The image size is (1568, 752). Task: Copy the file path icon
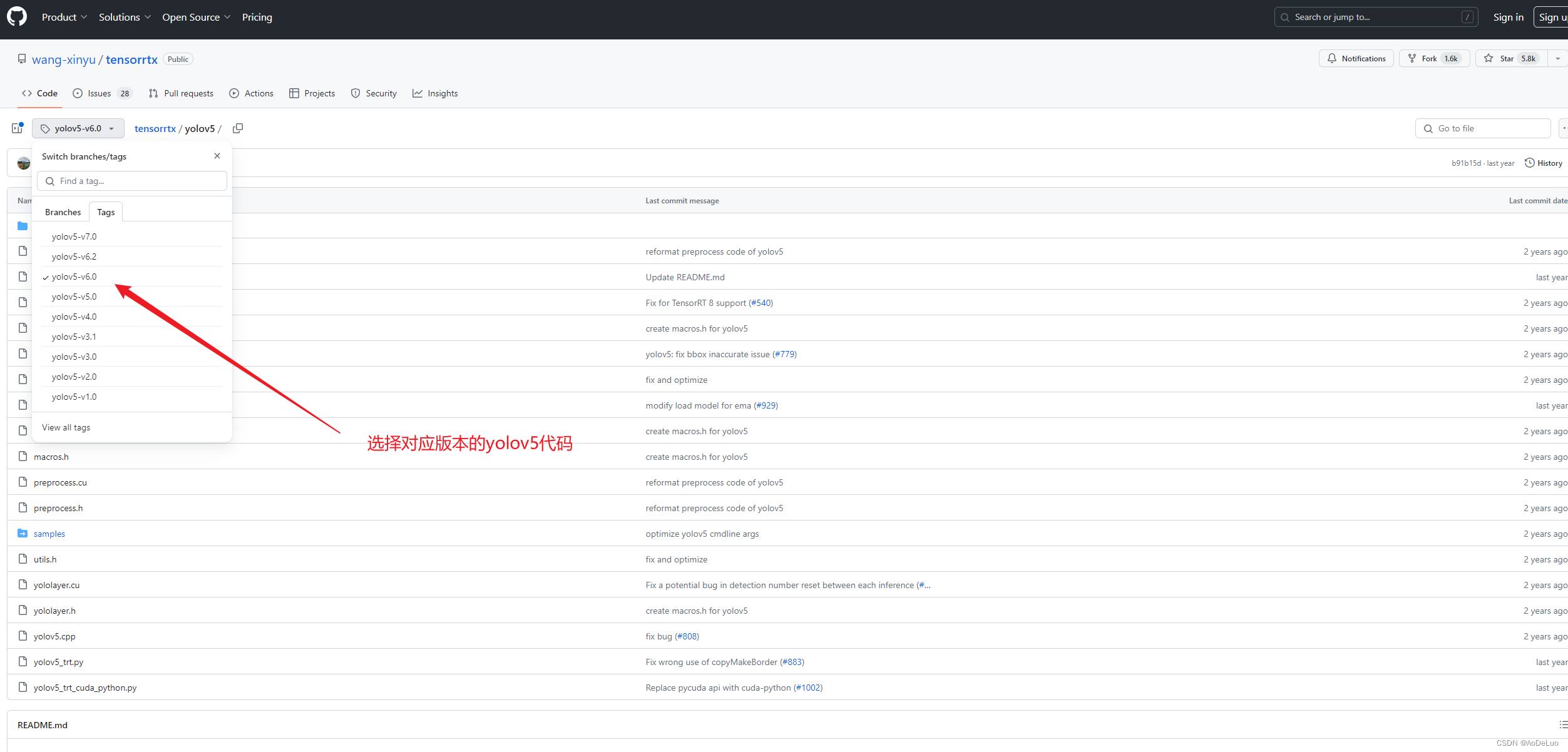238,128
